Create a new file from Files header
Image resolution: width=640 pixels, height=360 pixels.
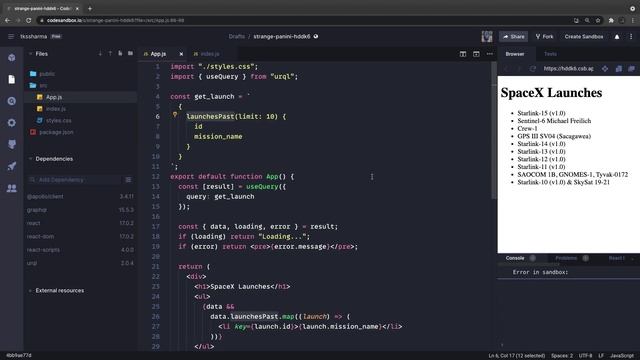pyautogui.click(x=120, y=53)
